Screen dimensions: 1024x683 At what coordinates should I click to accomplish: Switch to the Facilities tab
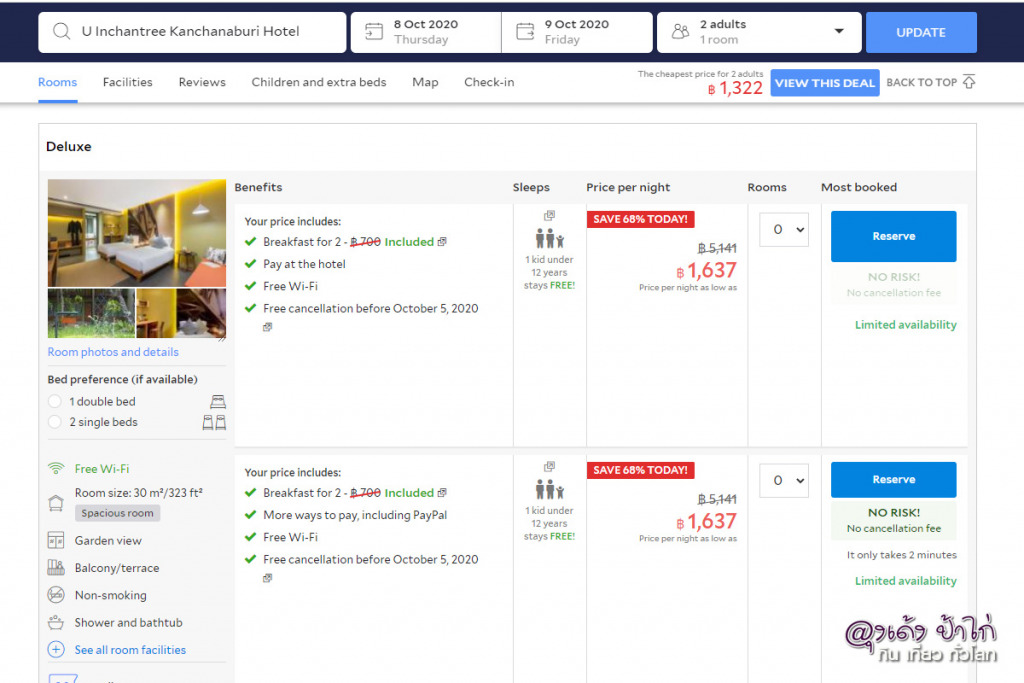[x=128, y=82]
